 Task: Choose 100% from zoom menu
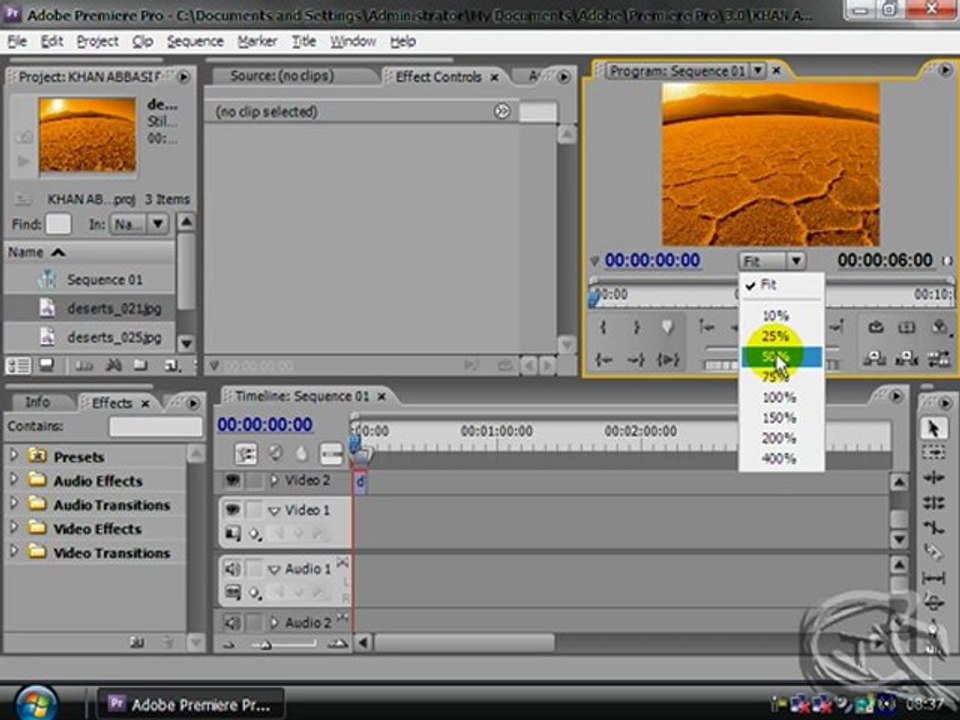(x=781, y=398)
